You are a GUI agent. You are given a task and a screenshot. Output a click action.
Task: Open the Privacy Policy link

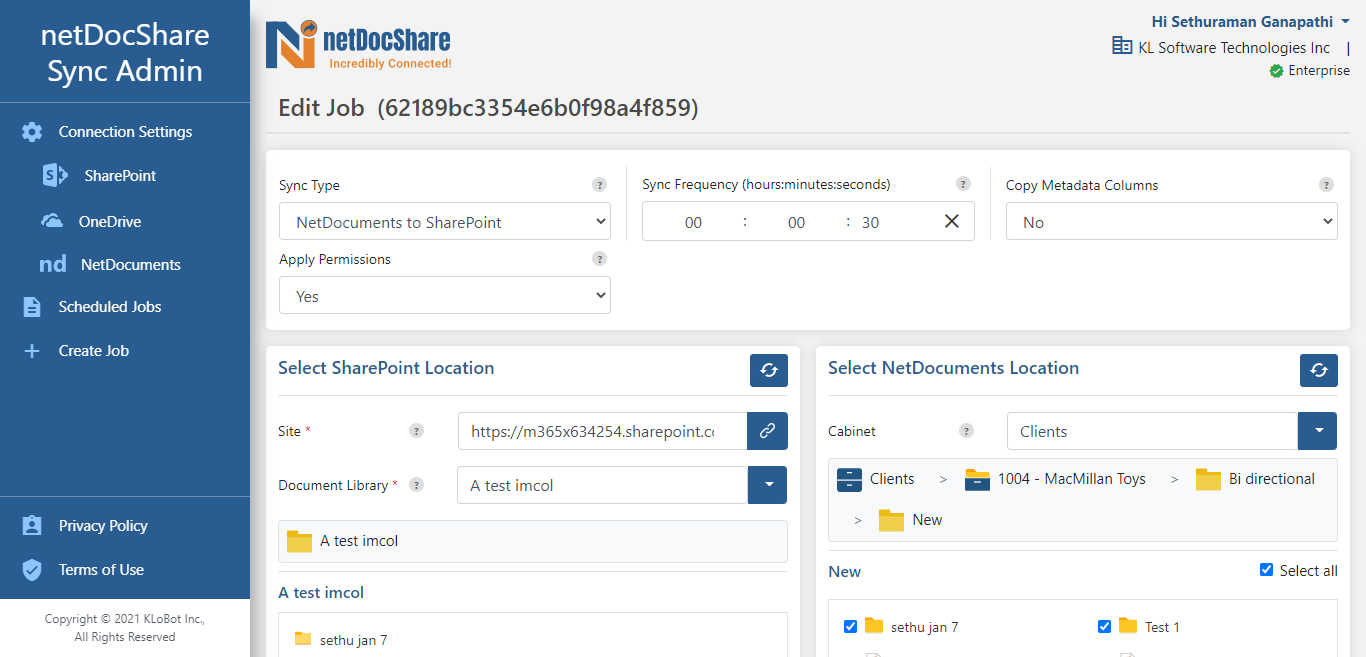click(x=103, y=526)
